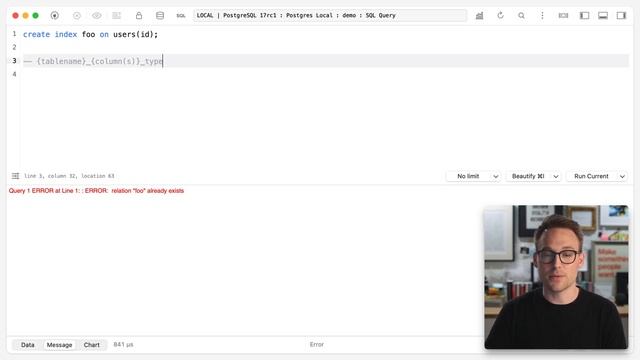Click the green maximize window button

pos(36,16)
